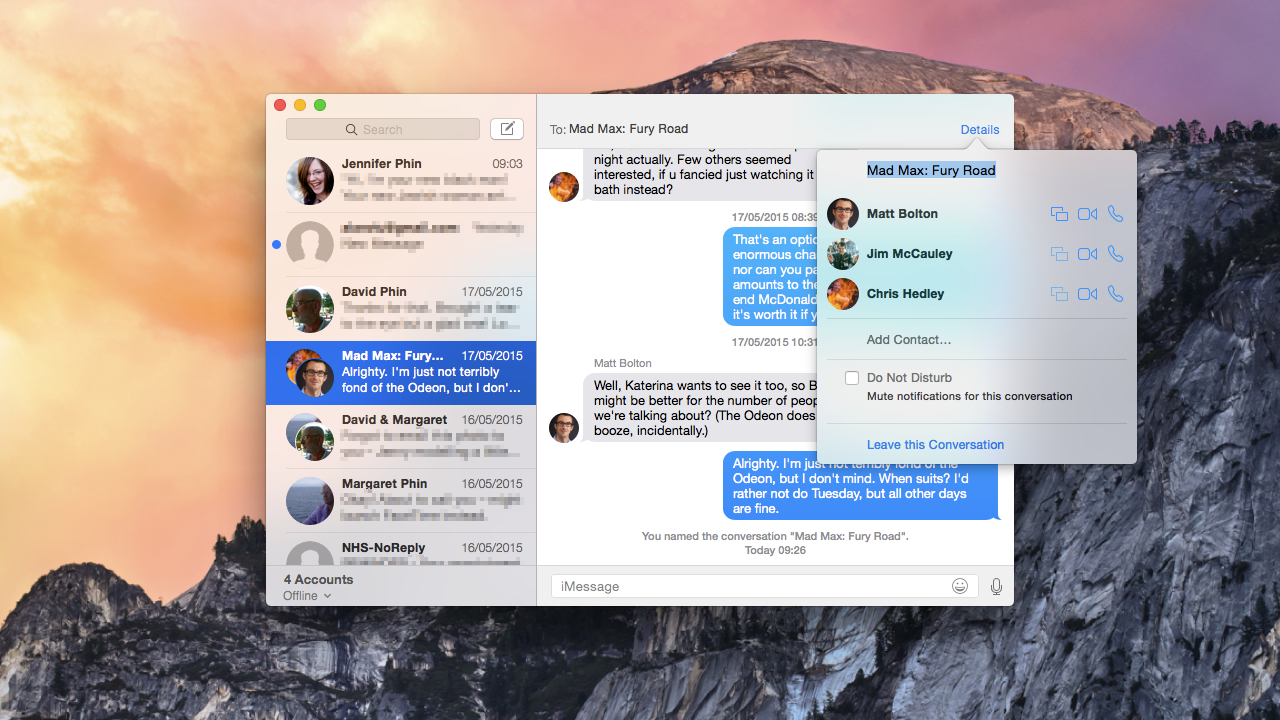Open the emoji picker smiley icon
1280x720 pixels.
click(960, 586)
